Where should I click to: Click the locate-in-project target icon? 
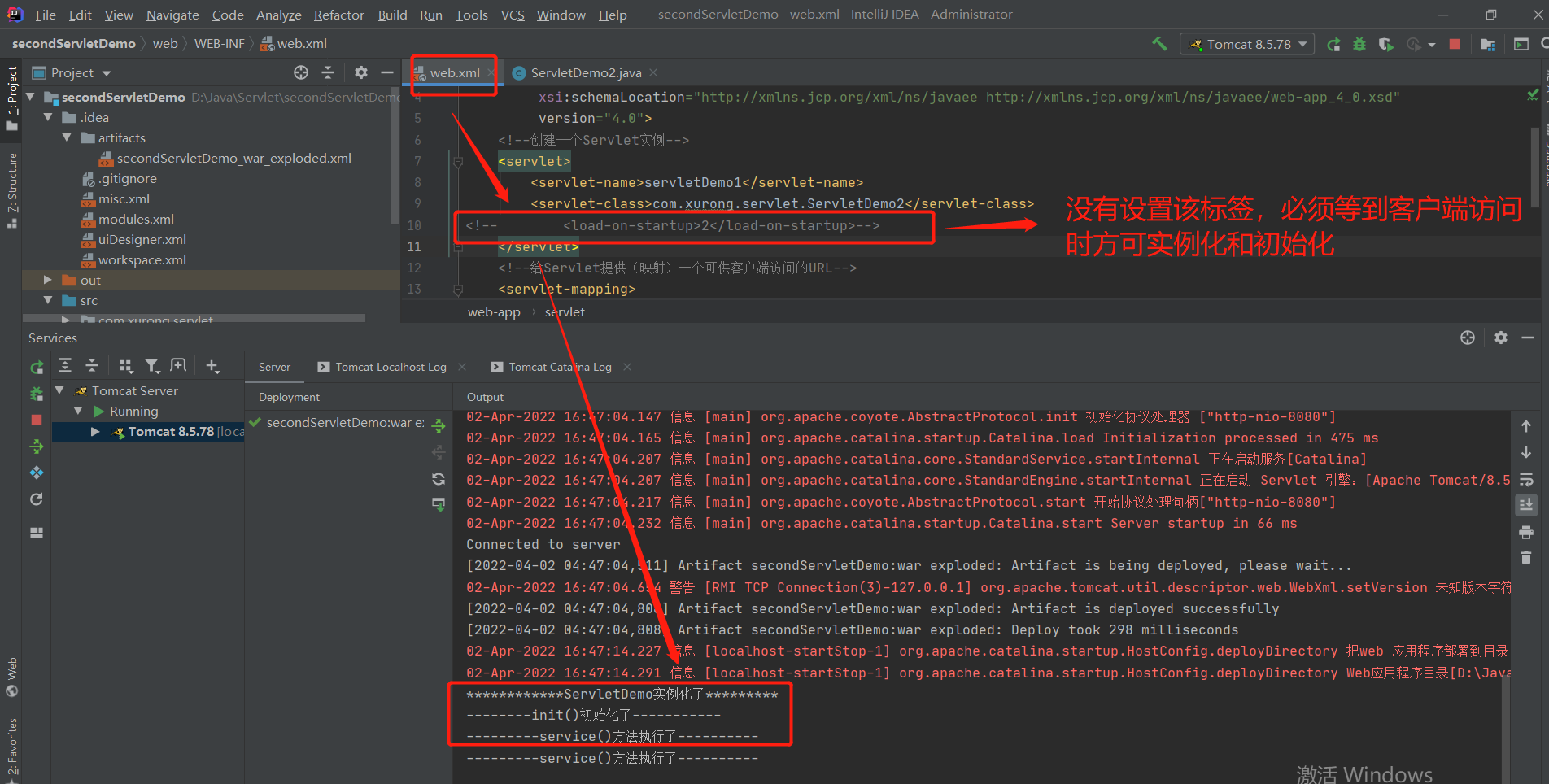[x=301, y=72]
